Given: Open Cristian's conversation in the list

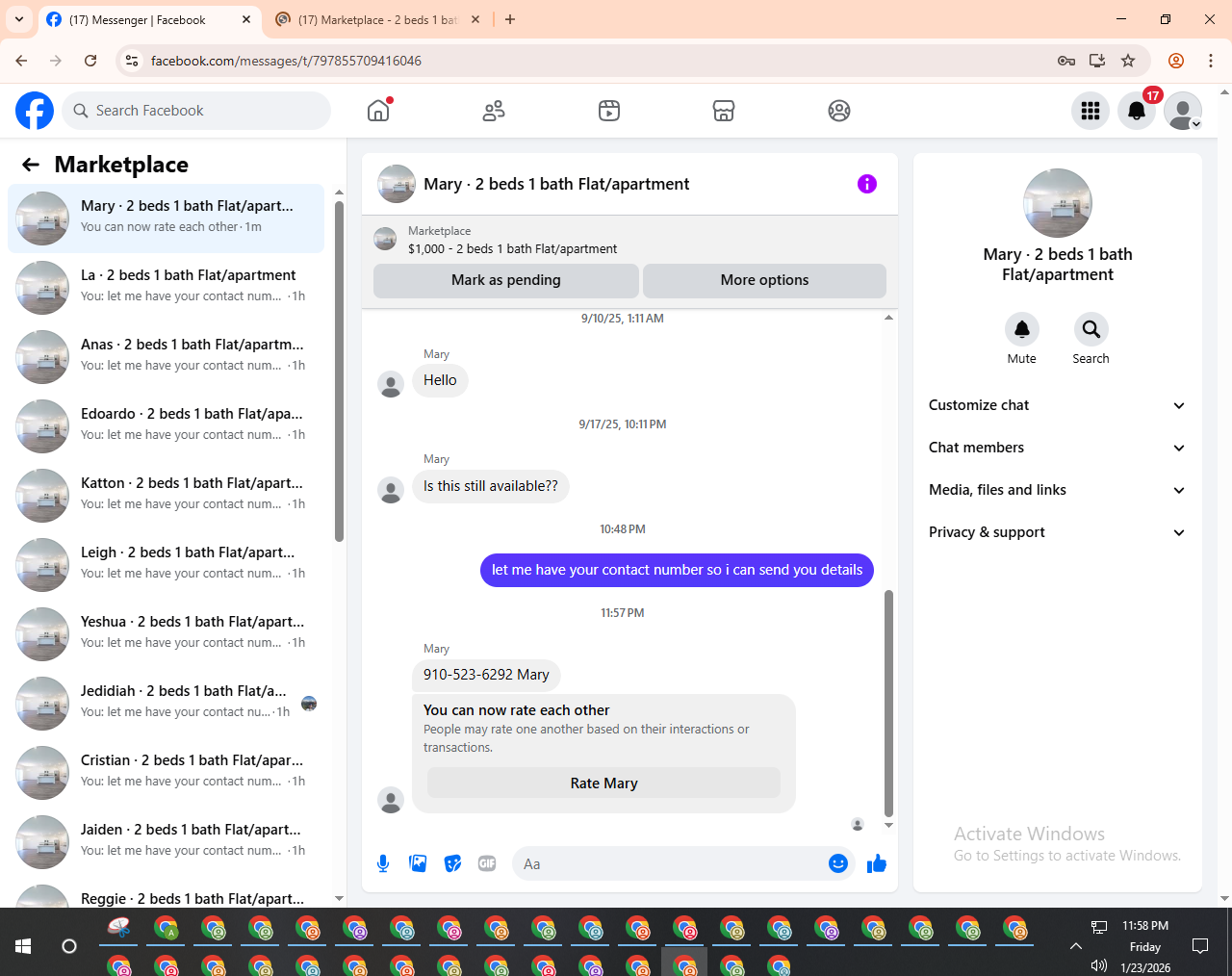Looking at the screenshot, I should (x=167, y=773).
